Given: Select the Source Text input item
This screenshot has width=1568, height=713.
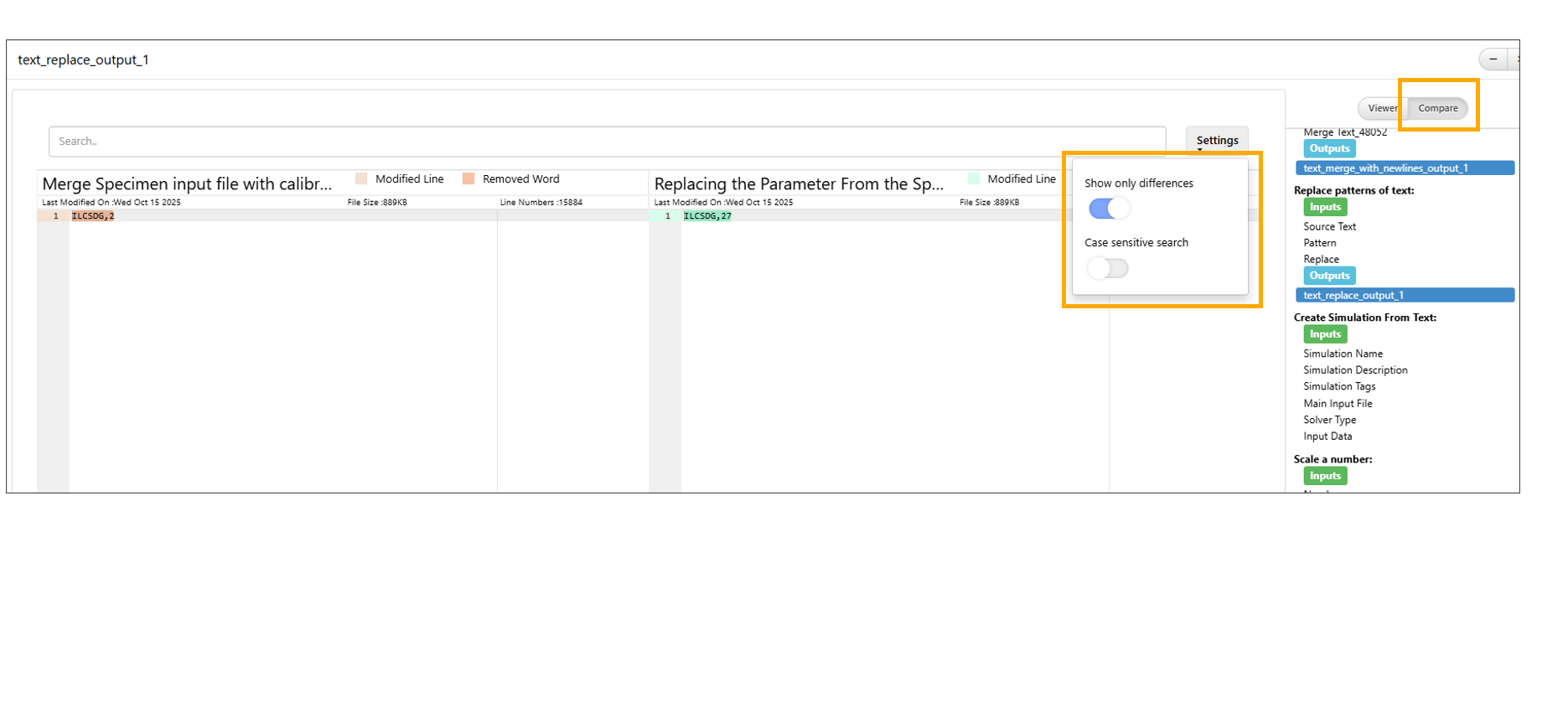Looking at the screenshot, I should [x=1329, y=226].
